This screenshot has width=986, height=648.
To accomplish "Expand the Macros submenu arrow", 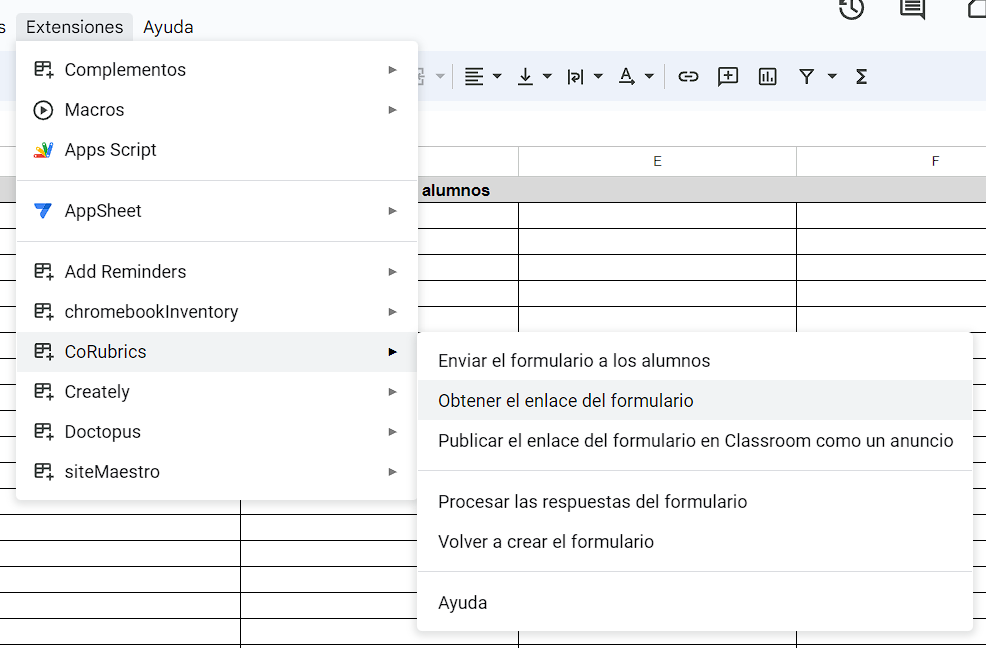I will pyautogui.click(x=392, y=110).
